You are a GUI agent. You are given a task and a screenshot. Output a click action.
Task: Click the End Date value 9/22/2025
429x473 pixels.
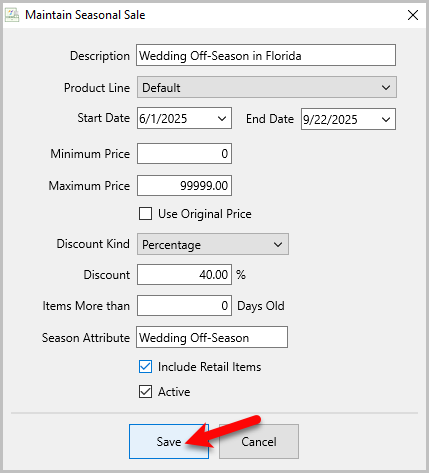coord(330,120)
